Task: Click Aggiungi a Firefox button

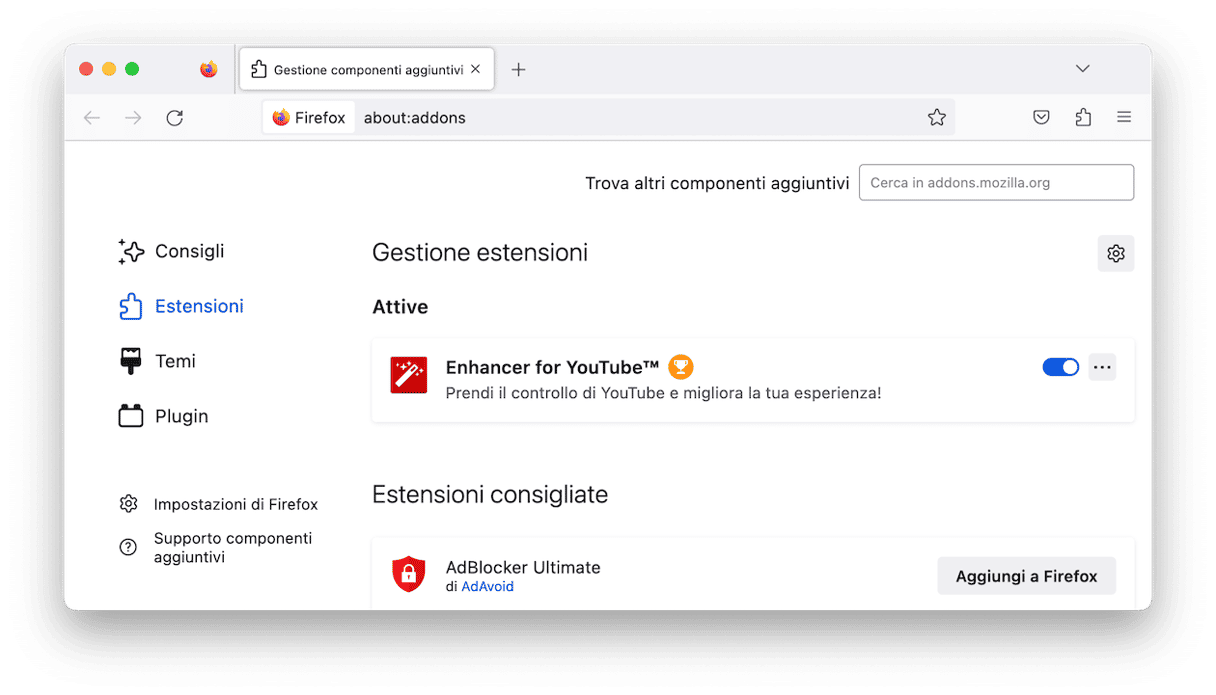Action: point(1026,576)
